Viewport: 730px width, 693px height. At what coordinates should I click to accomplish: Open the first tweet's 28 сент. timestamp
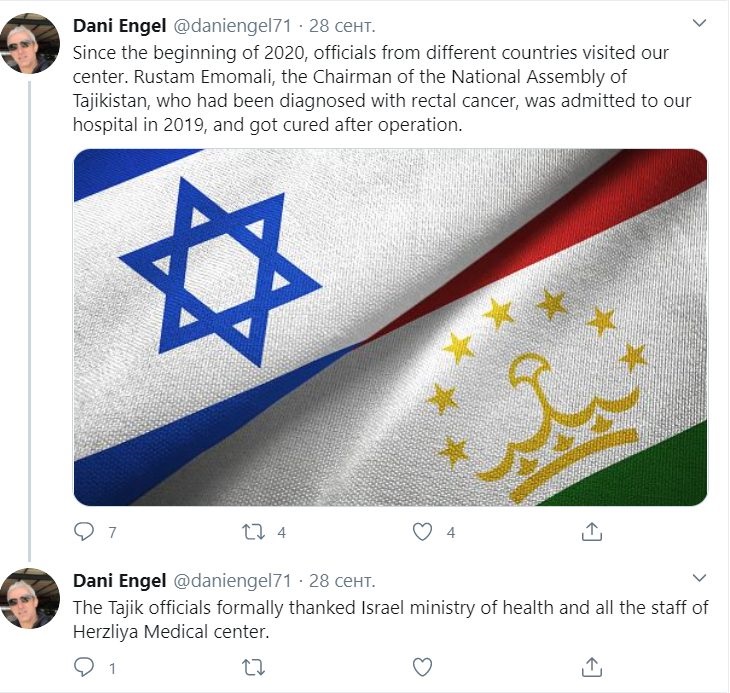[x=343, y=24]
